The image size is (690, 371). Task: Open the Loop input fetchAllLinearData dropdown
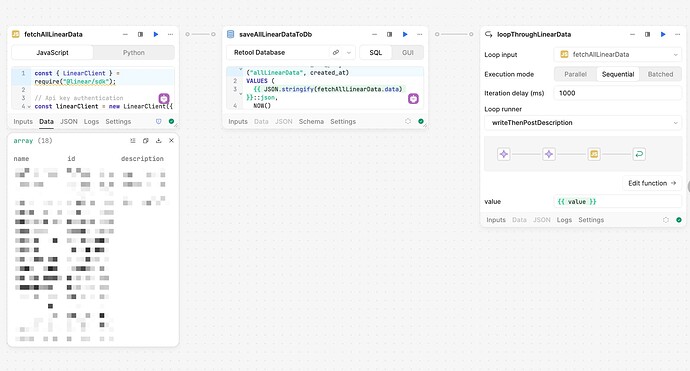click(x=618, y=55)
